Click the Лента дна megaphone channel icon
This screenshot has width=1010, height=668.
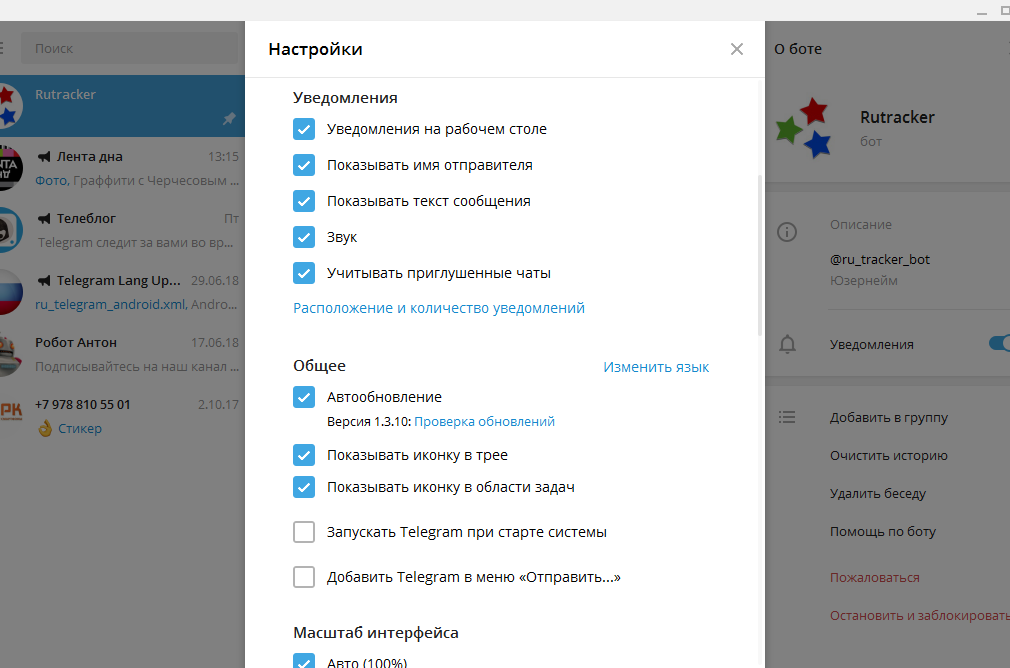[44, 157]
